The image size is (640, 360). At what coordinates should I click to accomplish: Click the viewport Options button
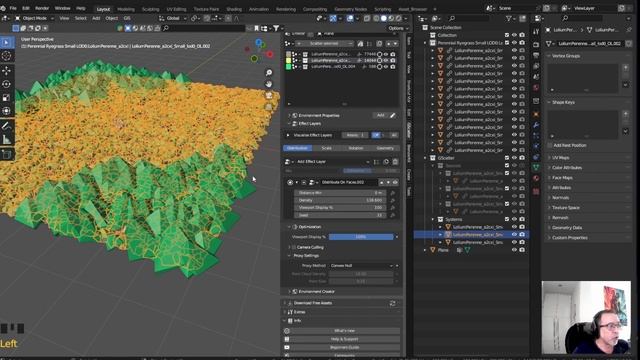[398, 28]
